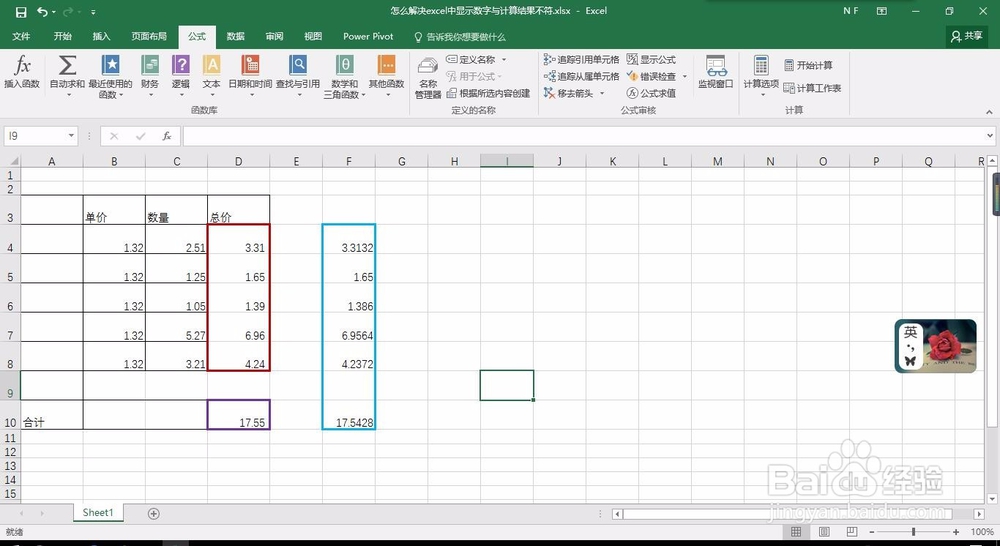Click into the formula bar input
This screenshot has width=1000, height=546.
(x=584, y=136)
